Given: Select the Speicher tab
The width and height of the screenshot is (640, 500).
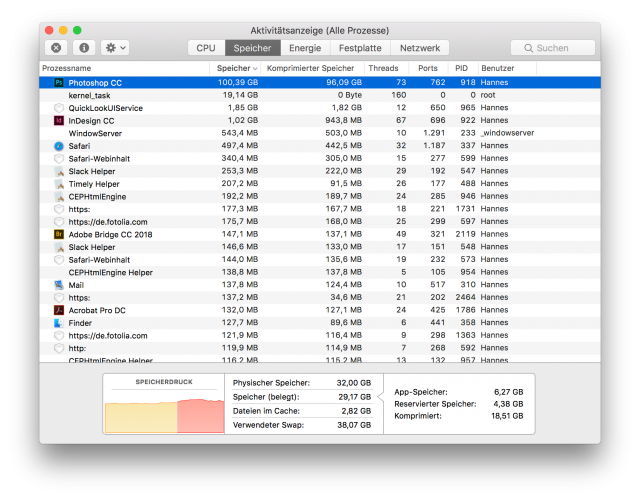Looking at the screenshot, I should pyautogui.click(x=252, y=48).
